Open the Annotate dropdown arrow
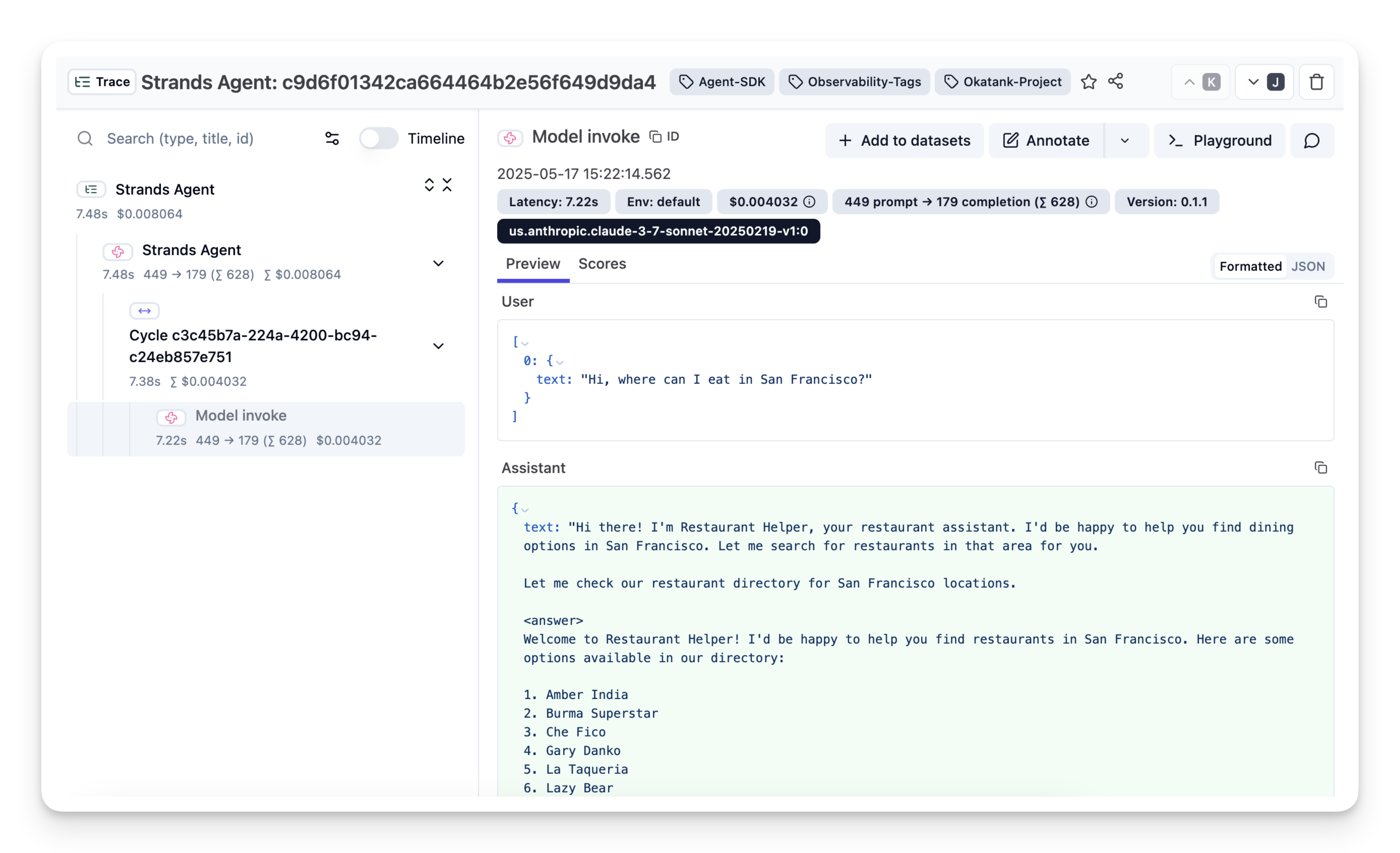The width and height of the screenshot is (1400, 853). (1124, 140)
